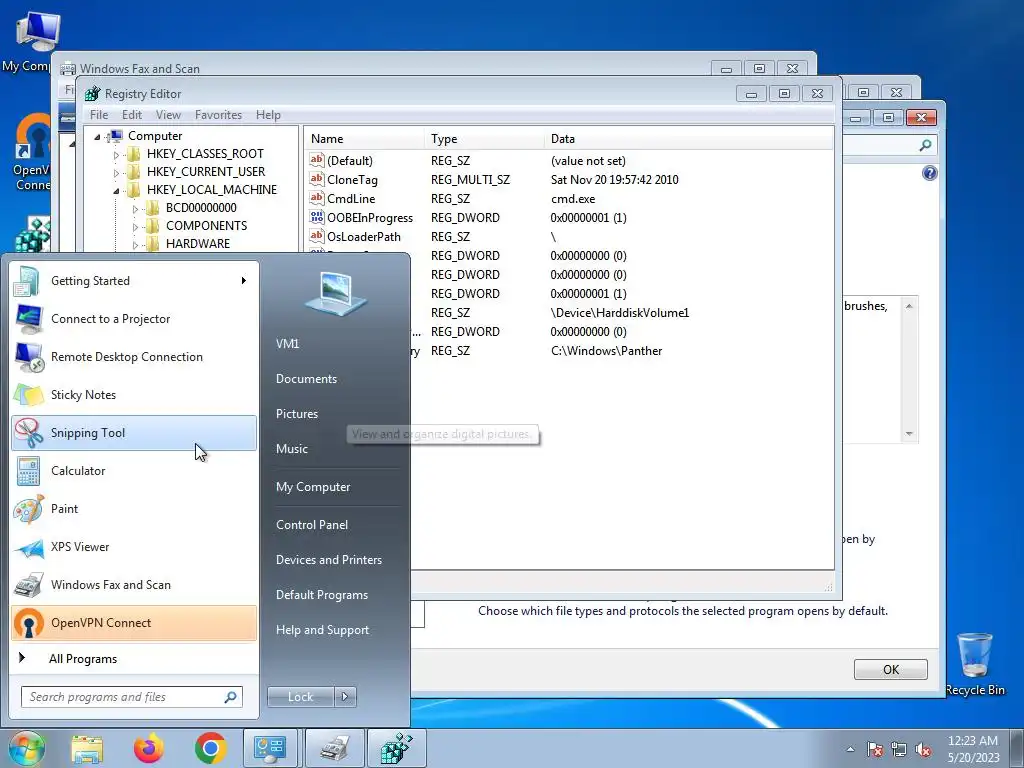The image size is (1024, 768).
Task: Open Control Panel from Start menu
Action: click(312, 524)
